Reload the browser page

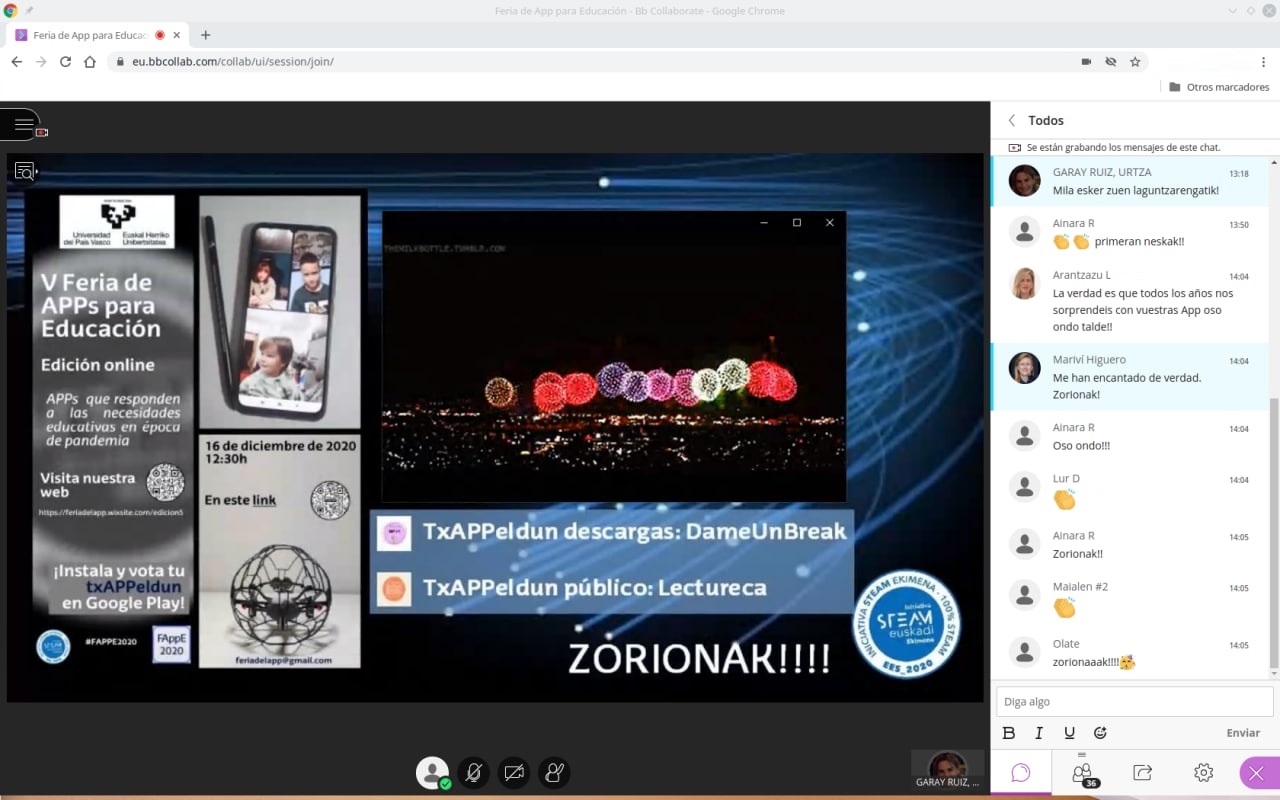[65, 62]
